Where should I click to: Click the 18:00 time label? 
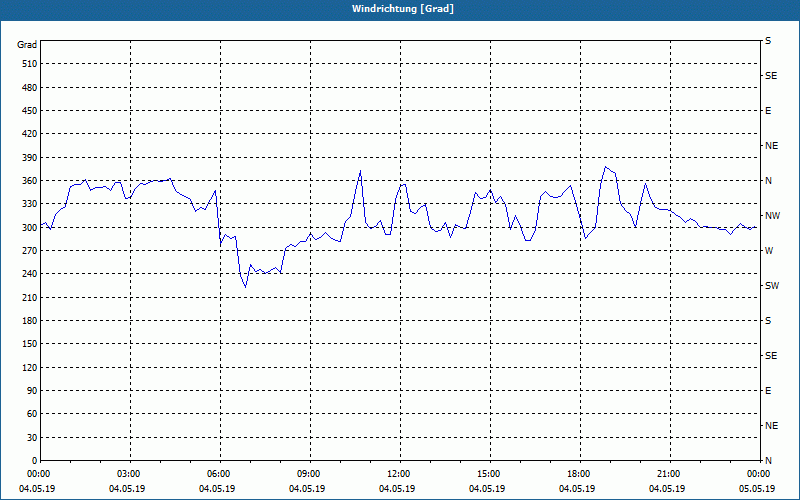(x=580, y=474)
